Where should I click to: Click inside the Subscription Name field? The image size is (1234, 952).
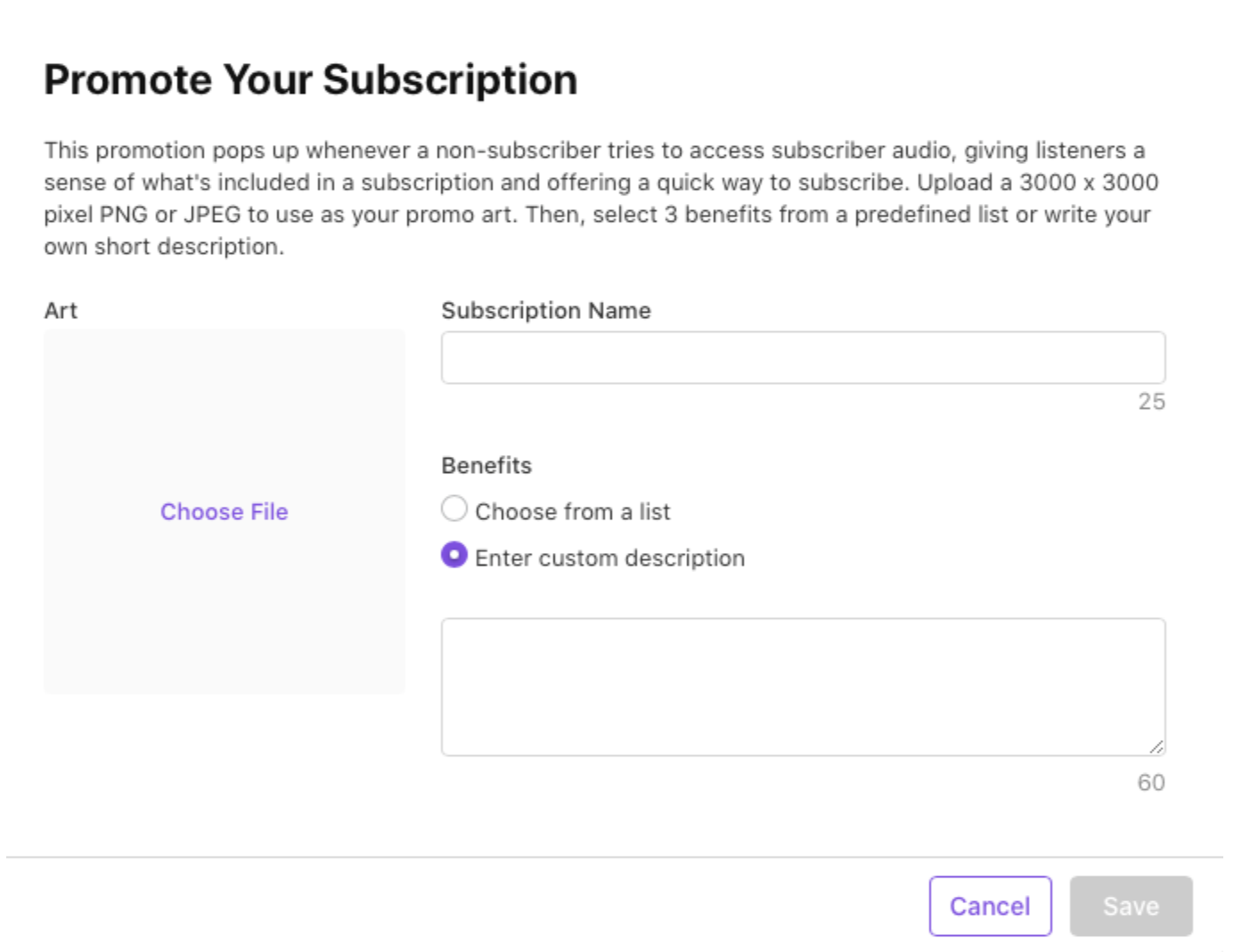(x=802, y=356)
